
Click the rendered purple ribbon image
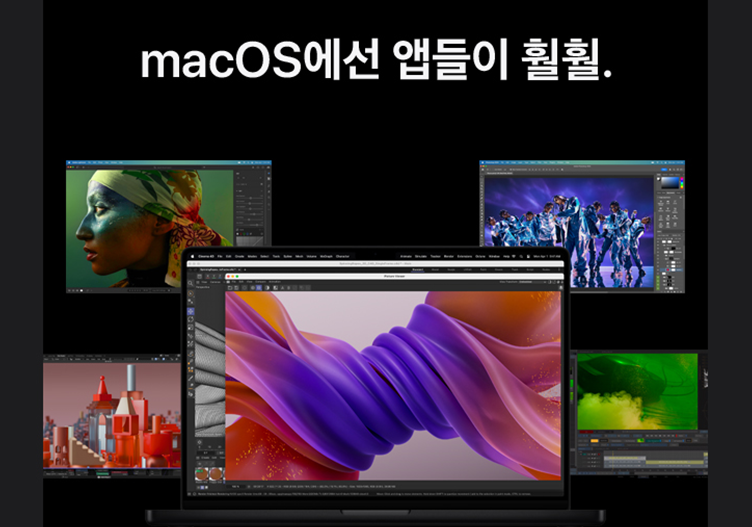pos(393,386)
